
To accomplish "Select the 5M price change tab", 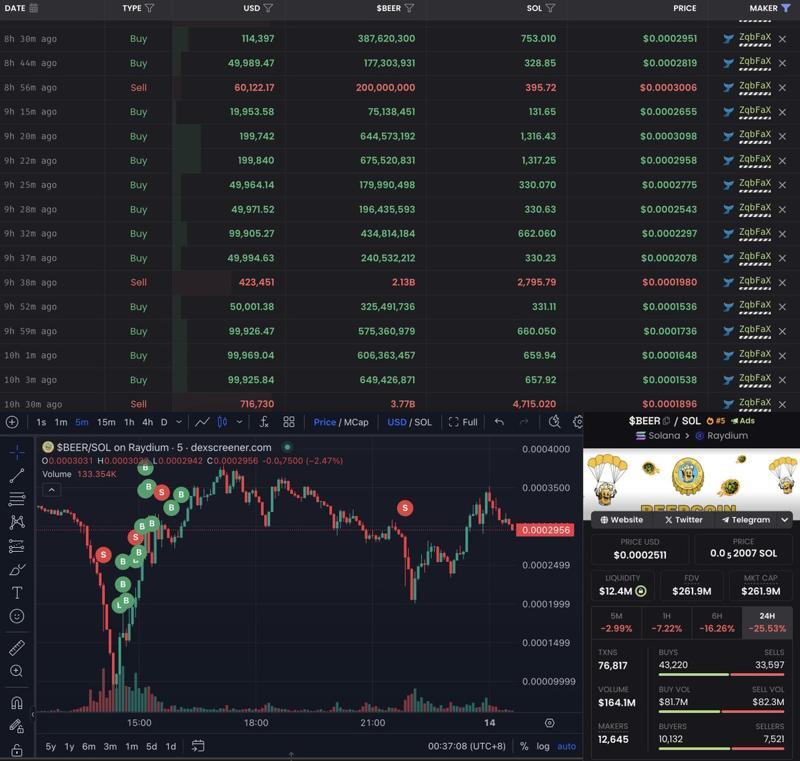I will pyautogui.click(x=616, y=622).
